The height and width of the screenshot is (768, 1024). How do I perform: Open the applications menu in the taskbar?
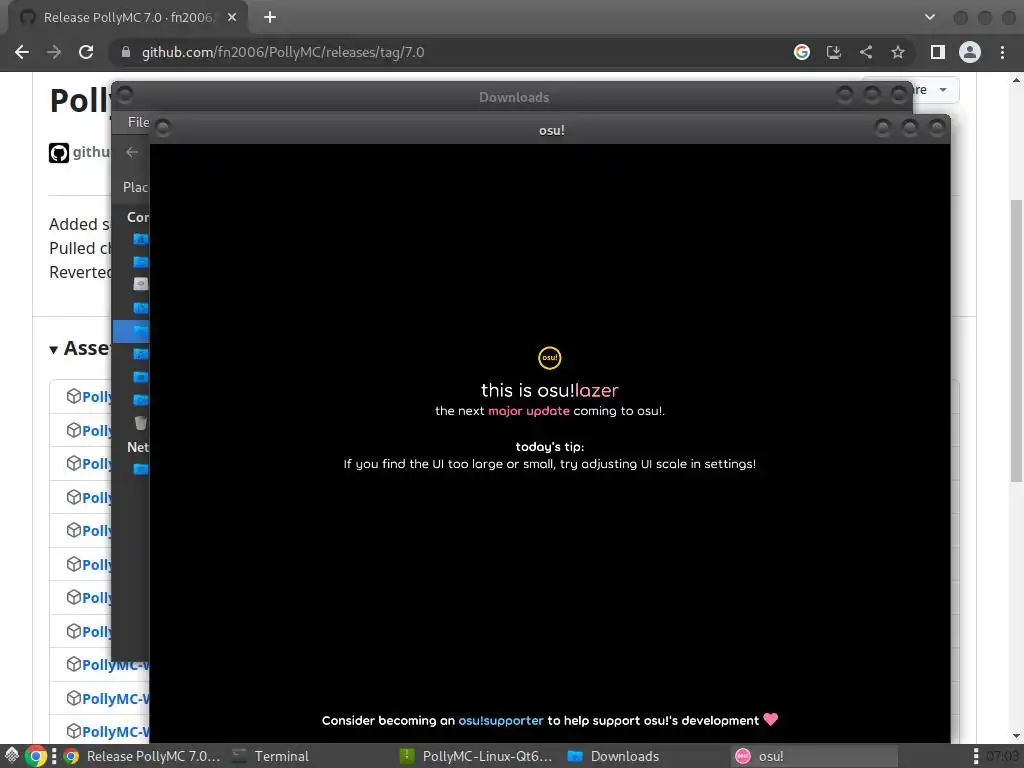tap(11, 756)
